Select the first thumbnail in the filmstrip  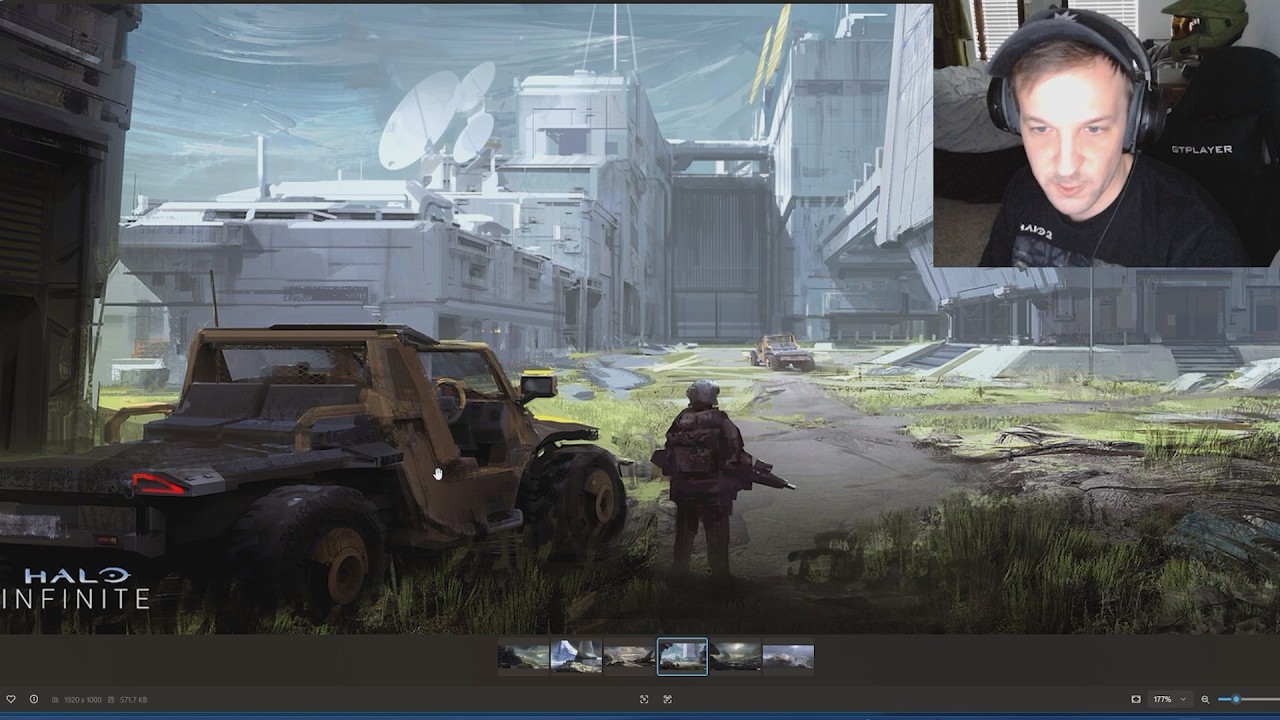click(x=523, y=657)
